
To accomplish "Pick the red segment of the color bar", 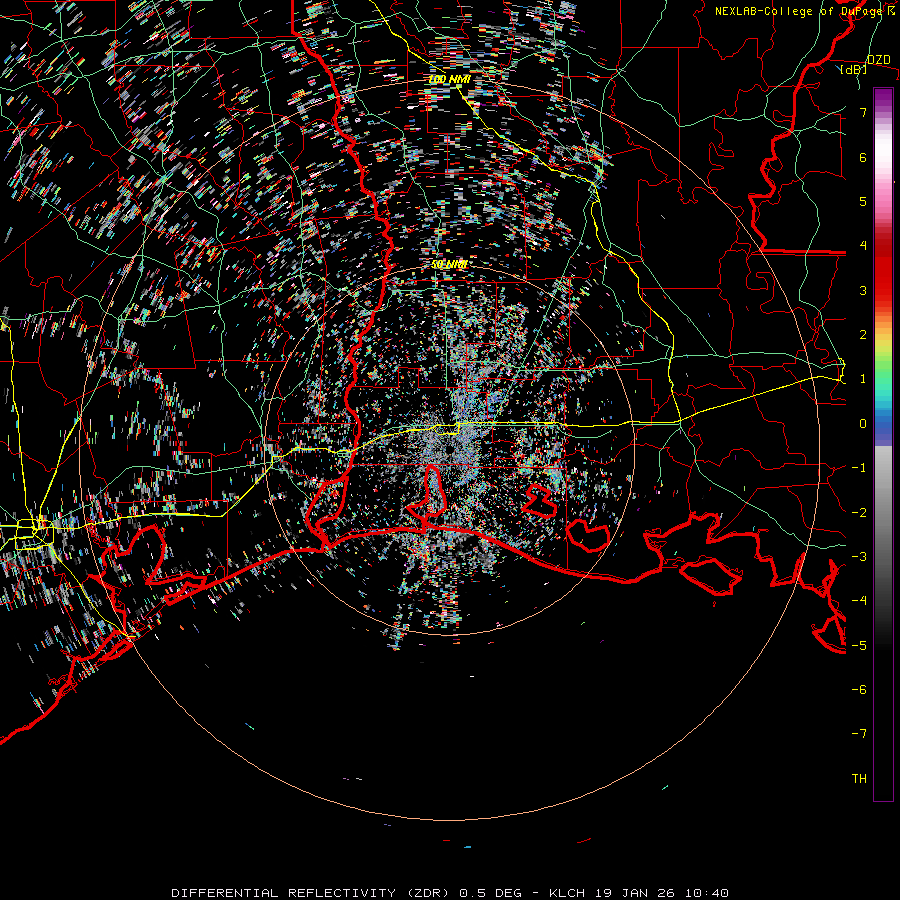I will click(x=883, y=276).
